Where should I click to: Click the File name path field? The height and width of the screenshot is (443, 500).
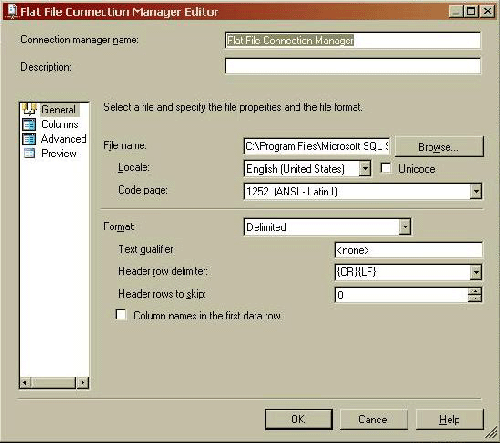(x=317, y=146)
